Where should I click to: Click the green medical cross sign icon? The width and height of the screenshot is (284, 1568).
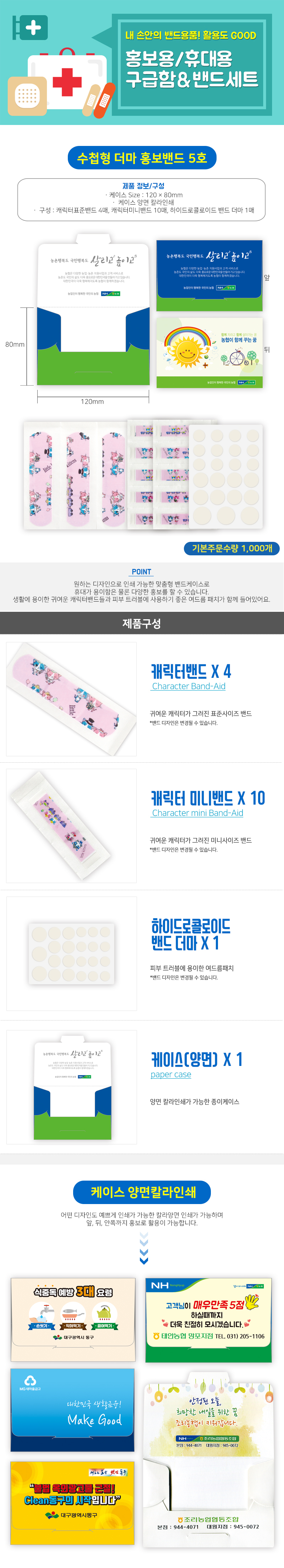pyautogui.click(x=31, y=27)
